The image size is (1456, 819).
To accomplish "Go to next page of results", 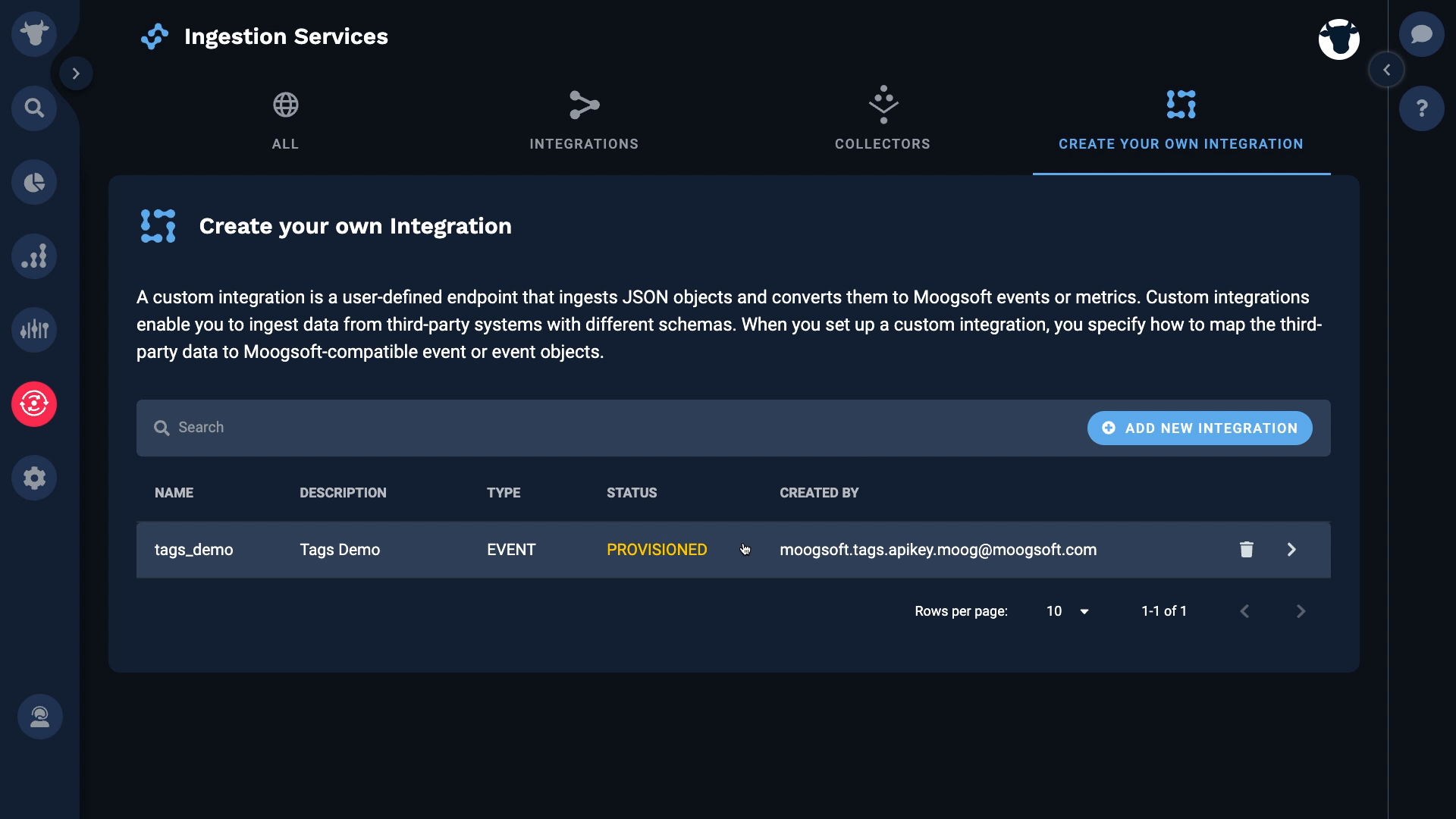I will pyautogui.click(x=1301, y=611).
